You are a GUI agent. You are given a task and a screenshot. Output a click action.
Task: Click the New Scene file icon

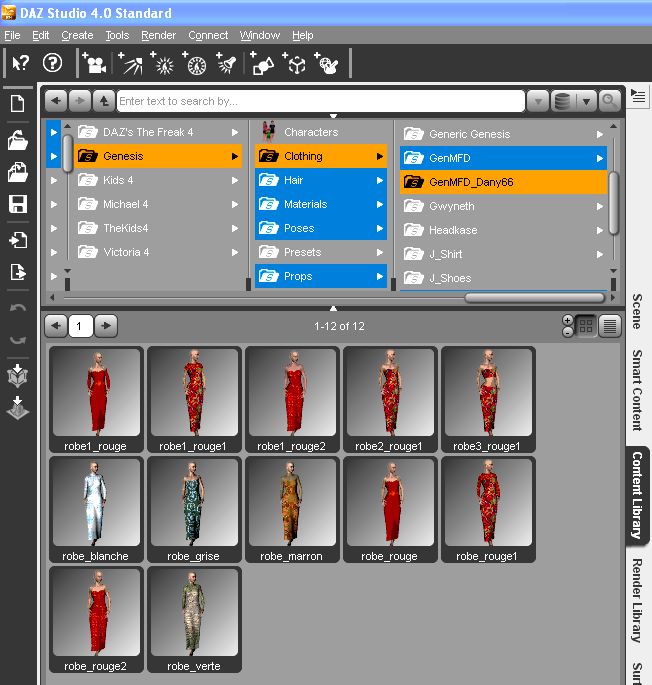17,104
